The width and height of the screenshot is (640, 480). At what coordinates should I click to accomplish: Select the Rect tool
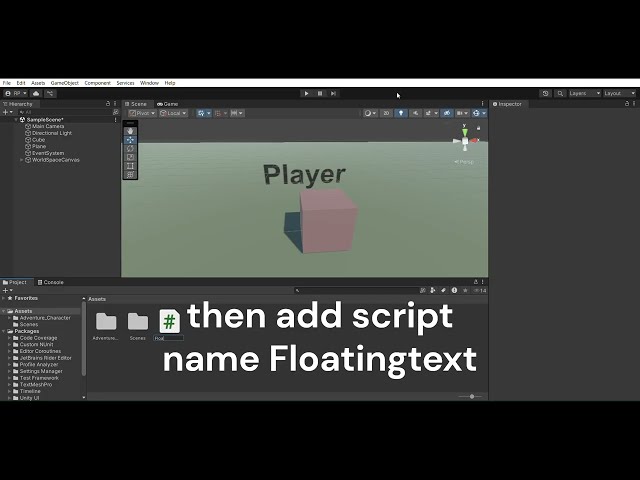point(130,166)
